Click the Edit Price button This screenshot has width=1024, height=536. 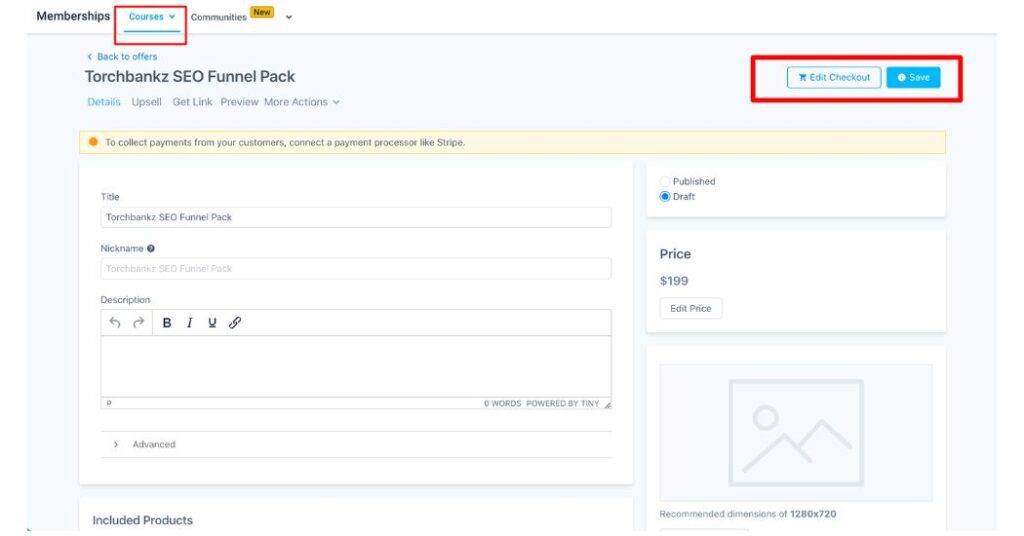690,308
